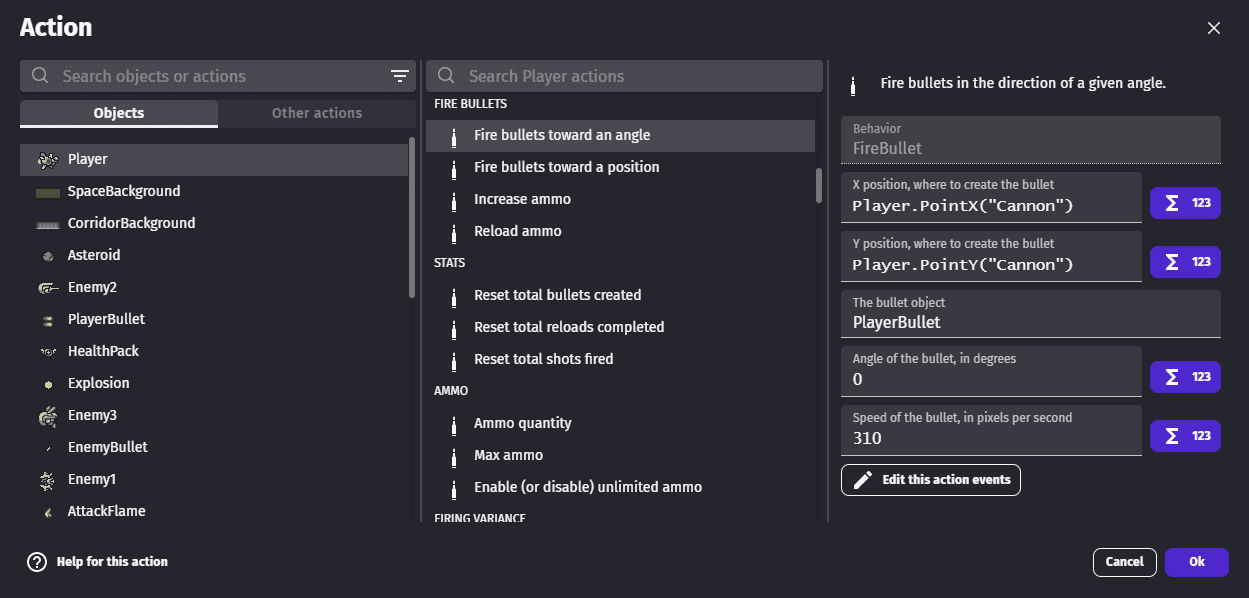Switch to the Objects tab

(119, 113)
